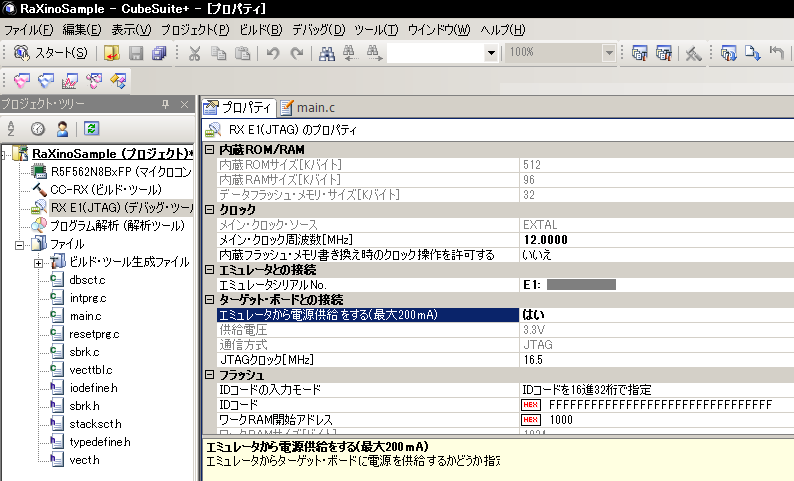Screen dimensions: 794x481
Task: Open the プロジェクト(P) menu
Action: pyautogui.click(x=195, y=30)
